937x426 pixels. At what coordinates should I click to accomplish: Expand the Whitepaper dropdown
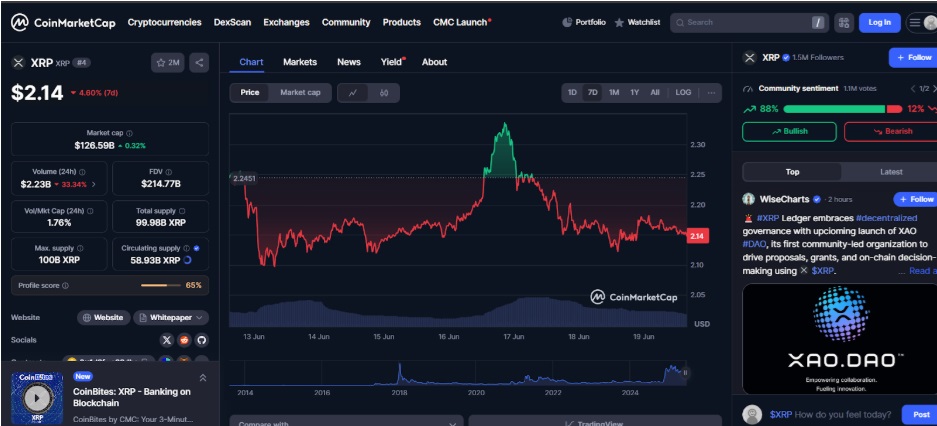coord(171,317)
